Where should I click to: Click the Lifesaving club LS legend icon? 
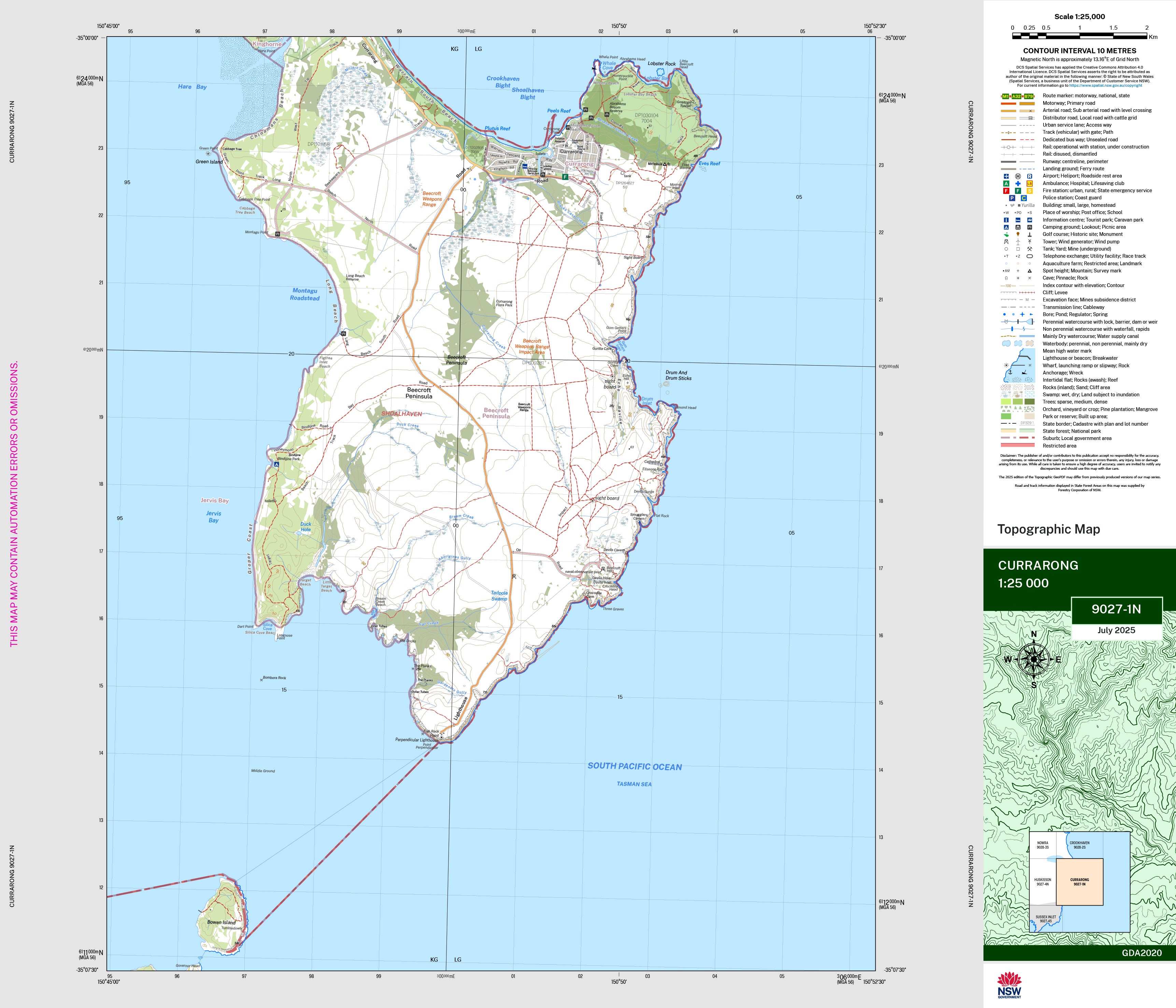click(x=1030, y=184)
